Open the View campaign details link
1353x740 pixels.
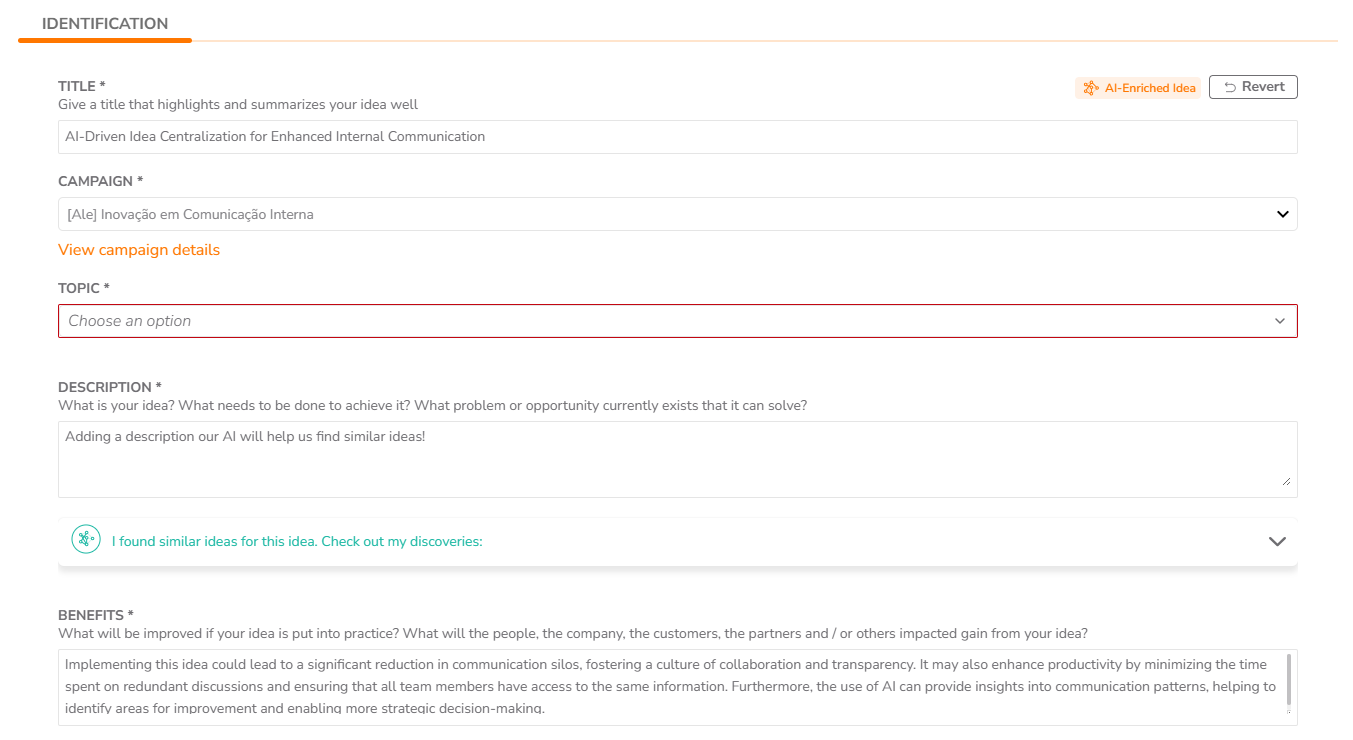pos(139,250)
